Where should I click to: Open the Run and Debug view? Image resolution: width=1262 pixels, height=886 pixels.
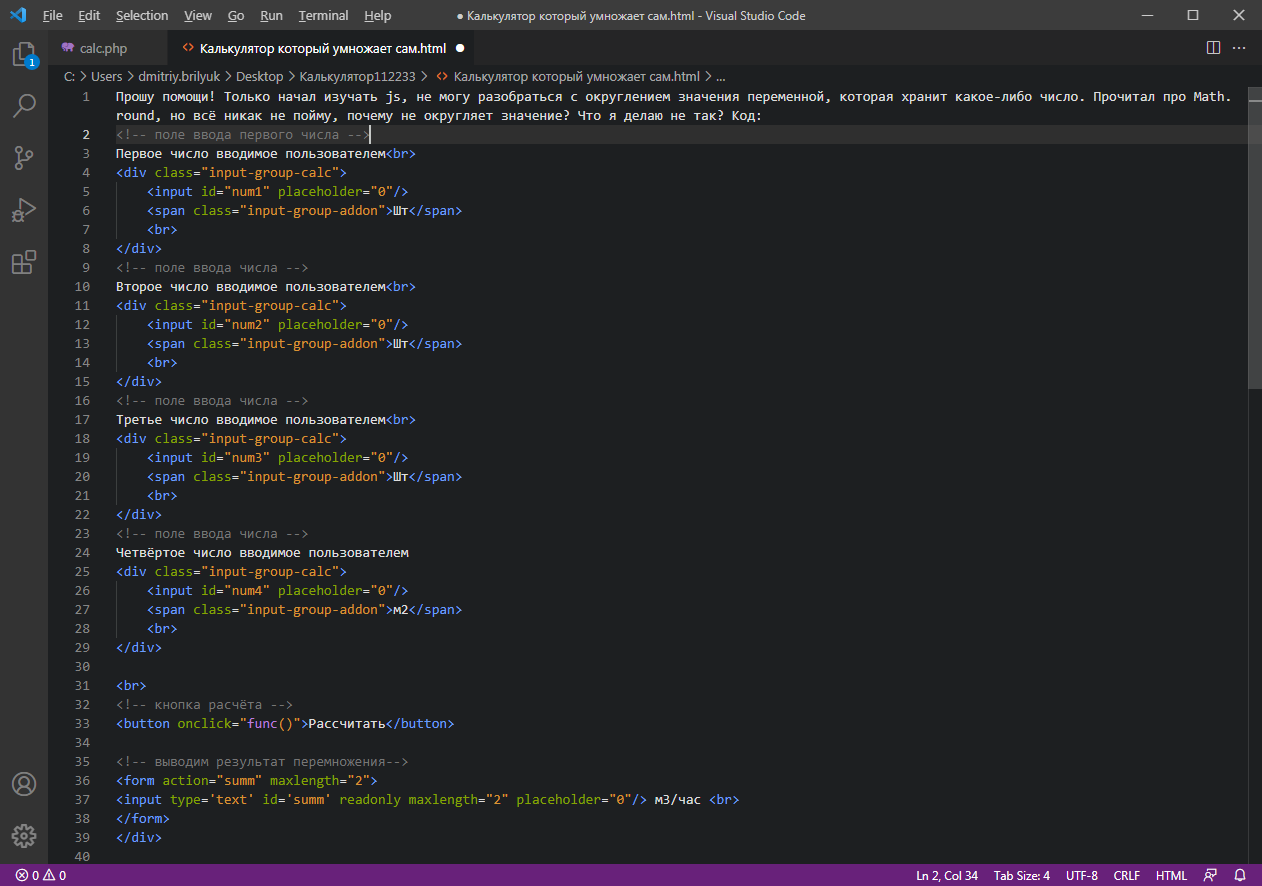coord(24,210)
